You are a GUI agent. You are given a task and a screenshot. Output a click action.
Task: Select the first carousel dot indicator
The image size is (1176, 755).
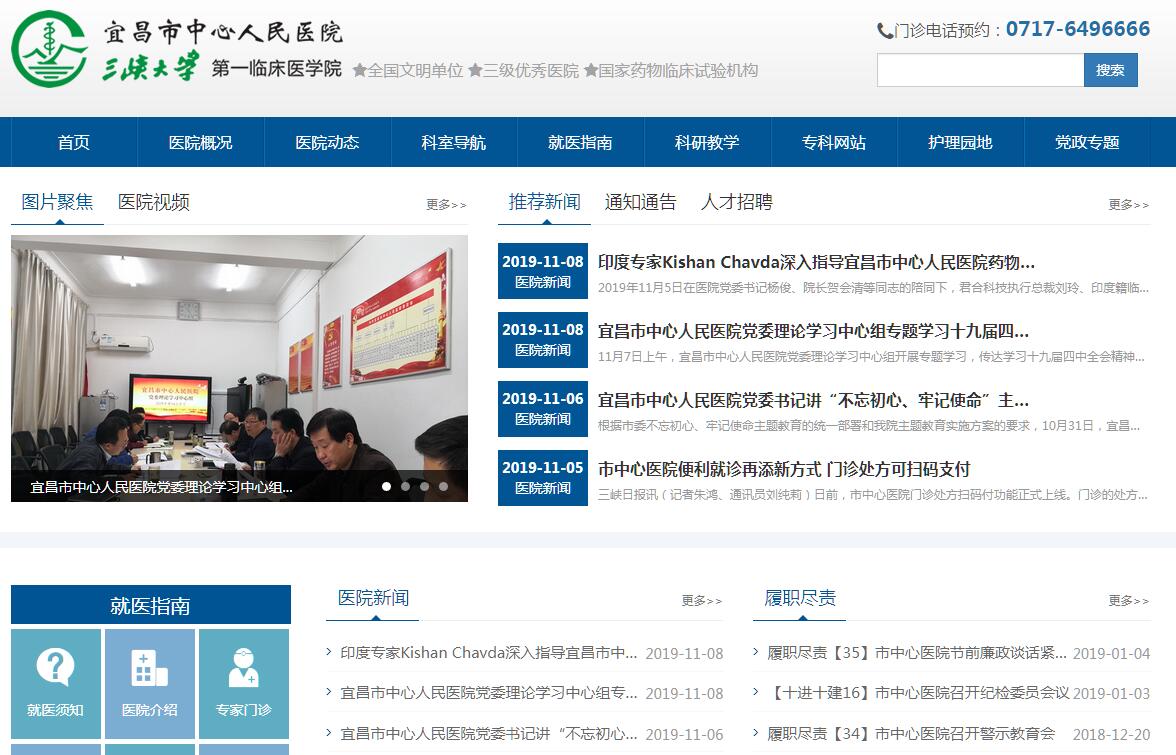pos(386,487)
